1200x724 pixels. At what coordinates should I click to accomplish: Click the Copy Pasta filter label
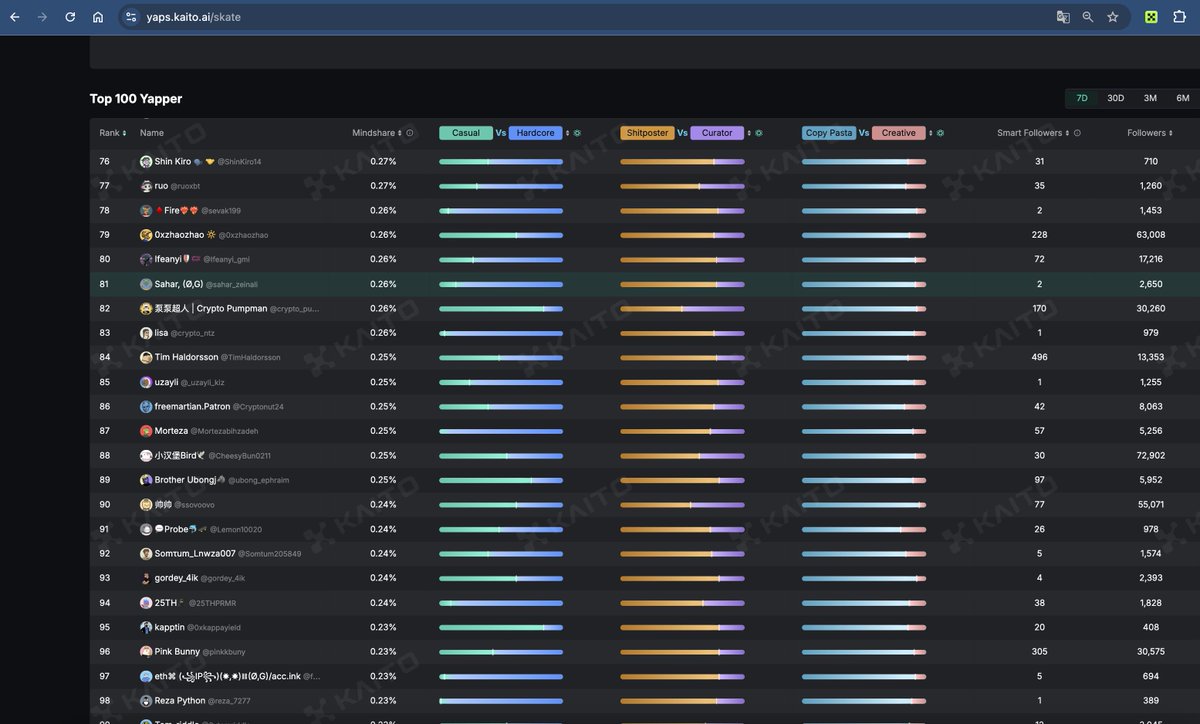(829, 133)
